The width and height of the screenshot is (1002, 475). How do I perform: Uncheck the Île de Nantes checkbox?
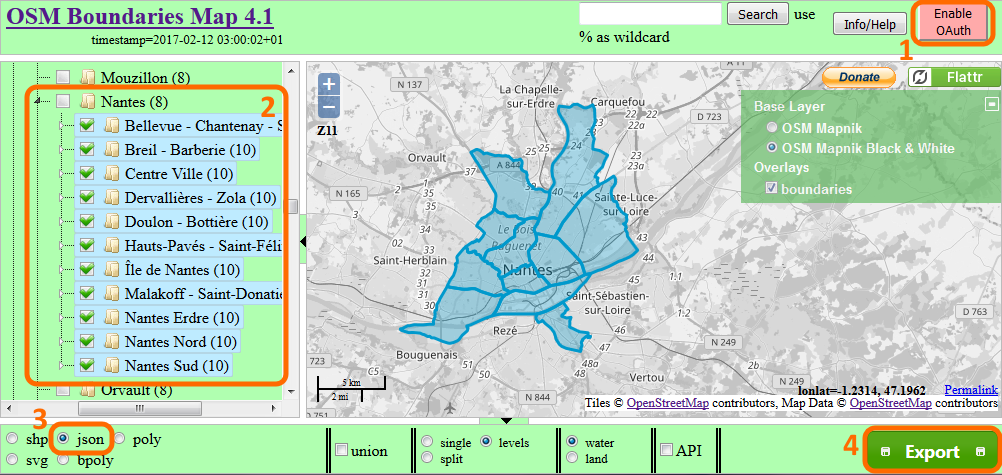click(x=86, y=269)
